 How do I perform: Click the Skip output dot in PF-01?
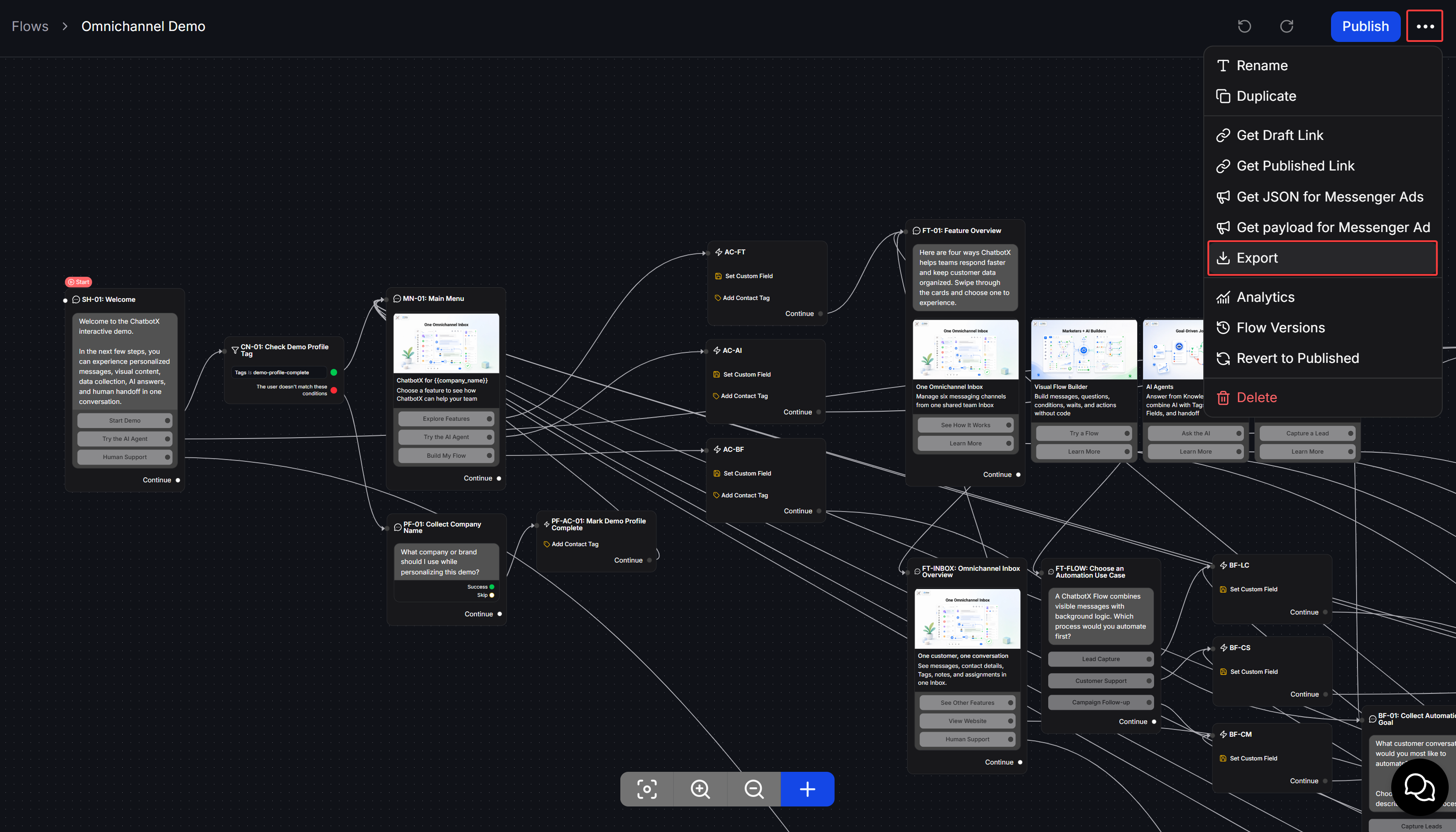(492, 595)
